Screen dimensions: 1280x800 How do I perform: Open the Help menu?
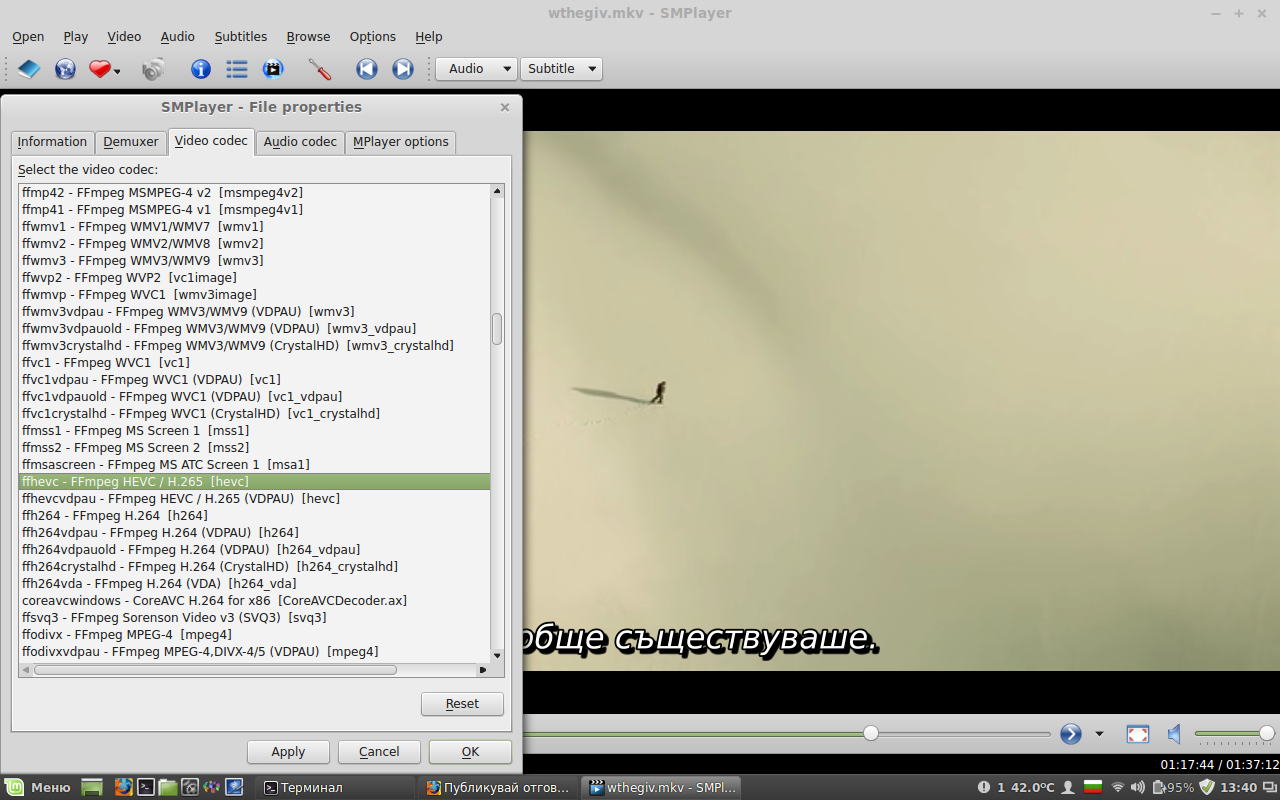pyautogui.click(x=429, y=37)
